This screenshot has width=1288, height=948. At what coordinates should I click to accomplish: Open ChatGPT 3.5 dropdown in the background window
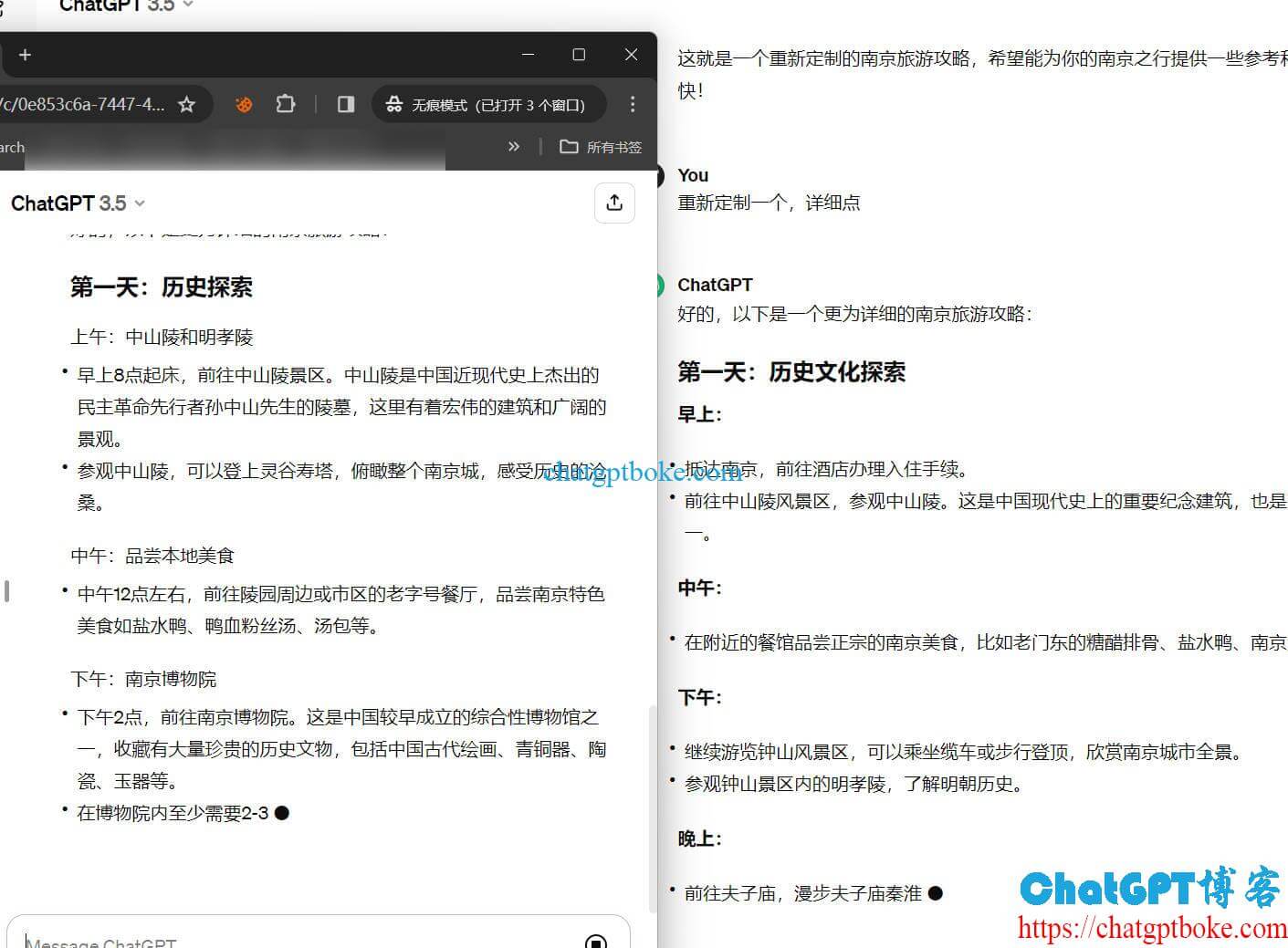pyautogui.click(x=126, y=5)
